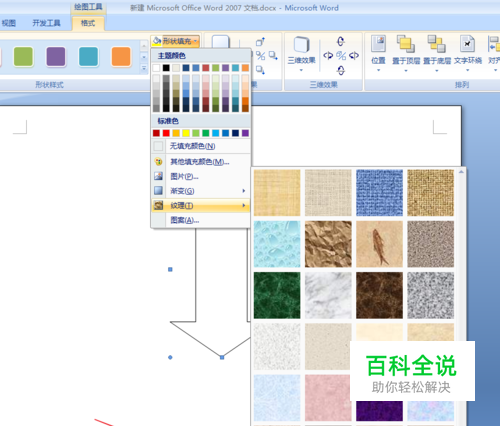Open the Shape Fill (形状填充) dropdown
Screen dimensions: 500x426
[175, 41]
